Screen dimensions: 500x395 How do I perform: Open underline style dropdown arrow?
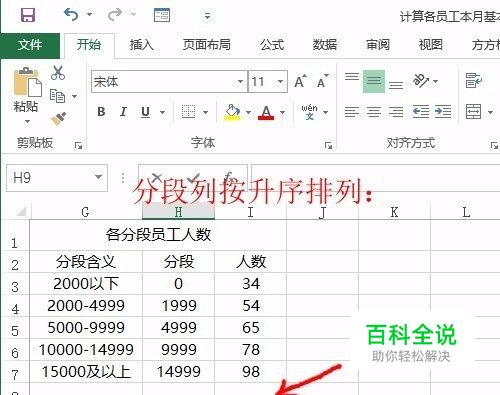coord(163,112)
